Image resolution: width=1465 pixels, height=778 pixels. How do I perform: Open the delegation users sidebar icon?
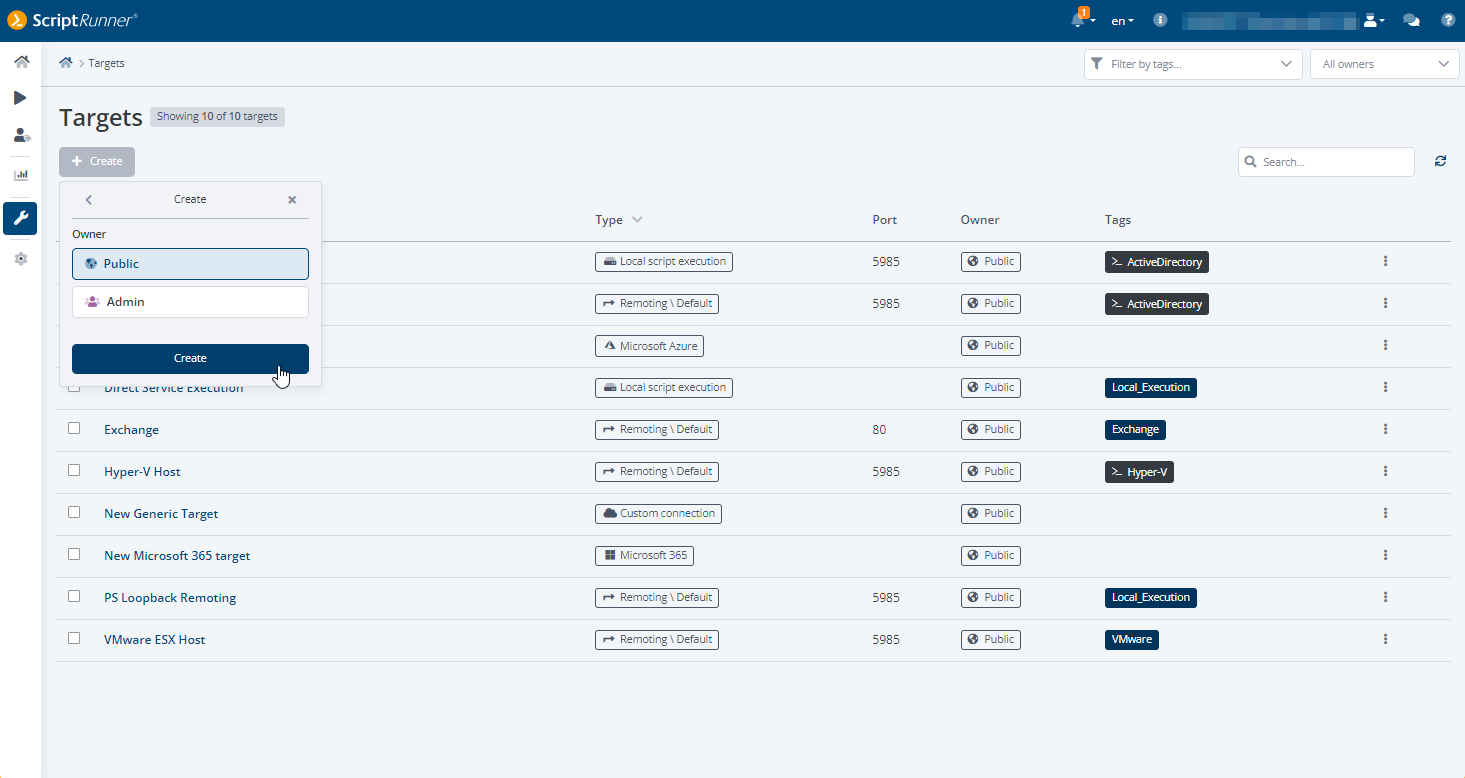(x=21, y=135)
